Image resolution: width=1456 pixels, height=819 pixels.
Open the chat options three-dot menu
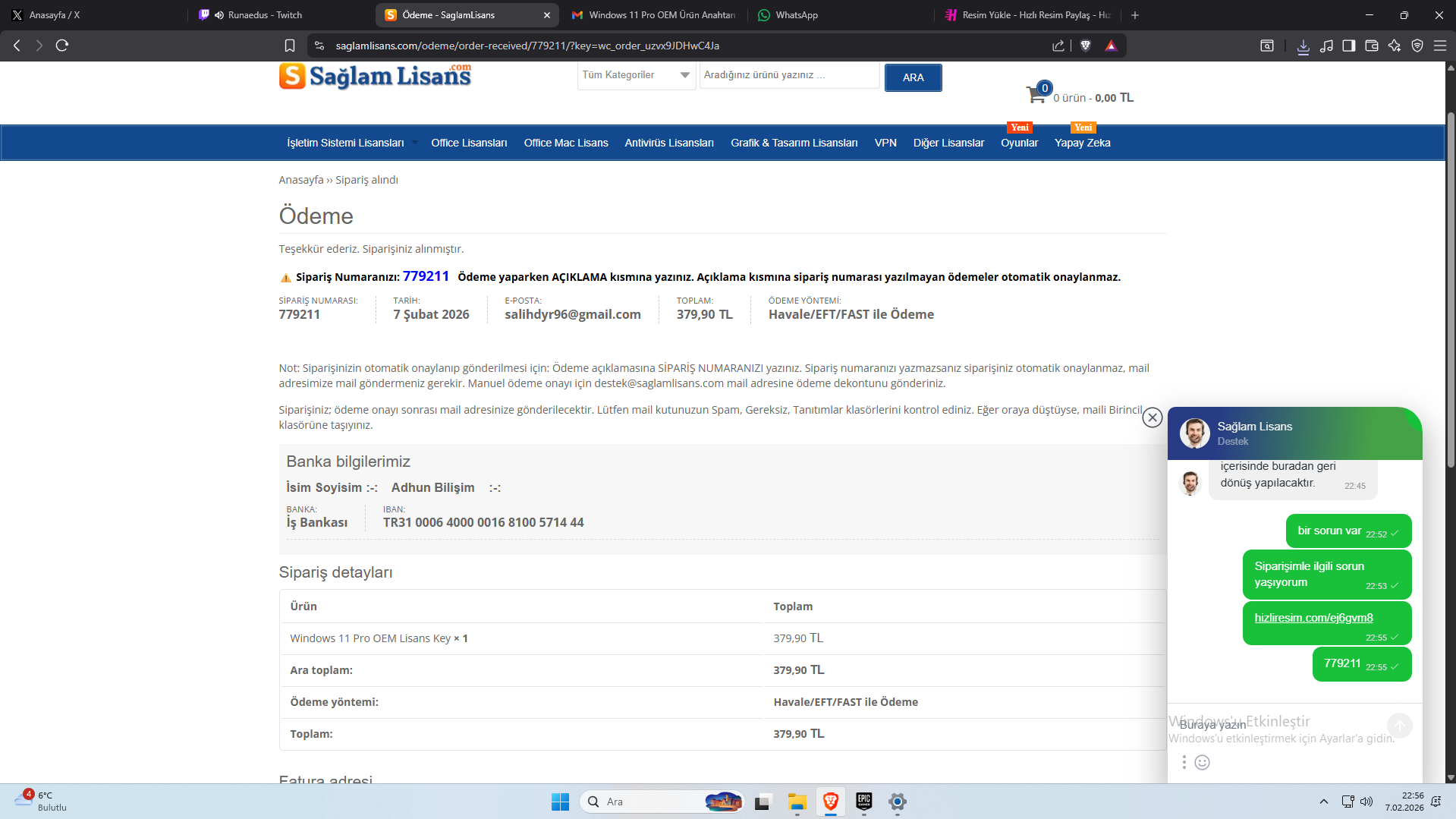pyautogui.click(x=1184, y=762)
